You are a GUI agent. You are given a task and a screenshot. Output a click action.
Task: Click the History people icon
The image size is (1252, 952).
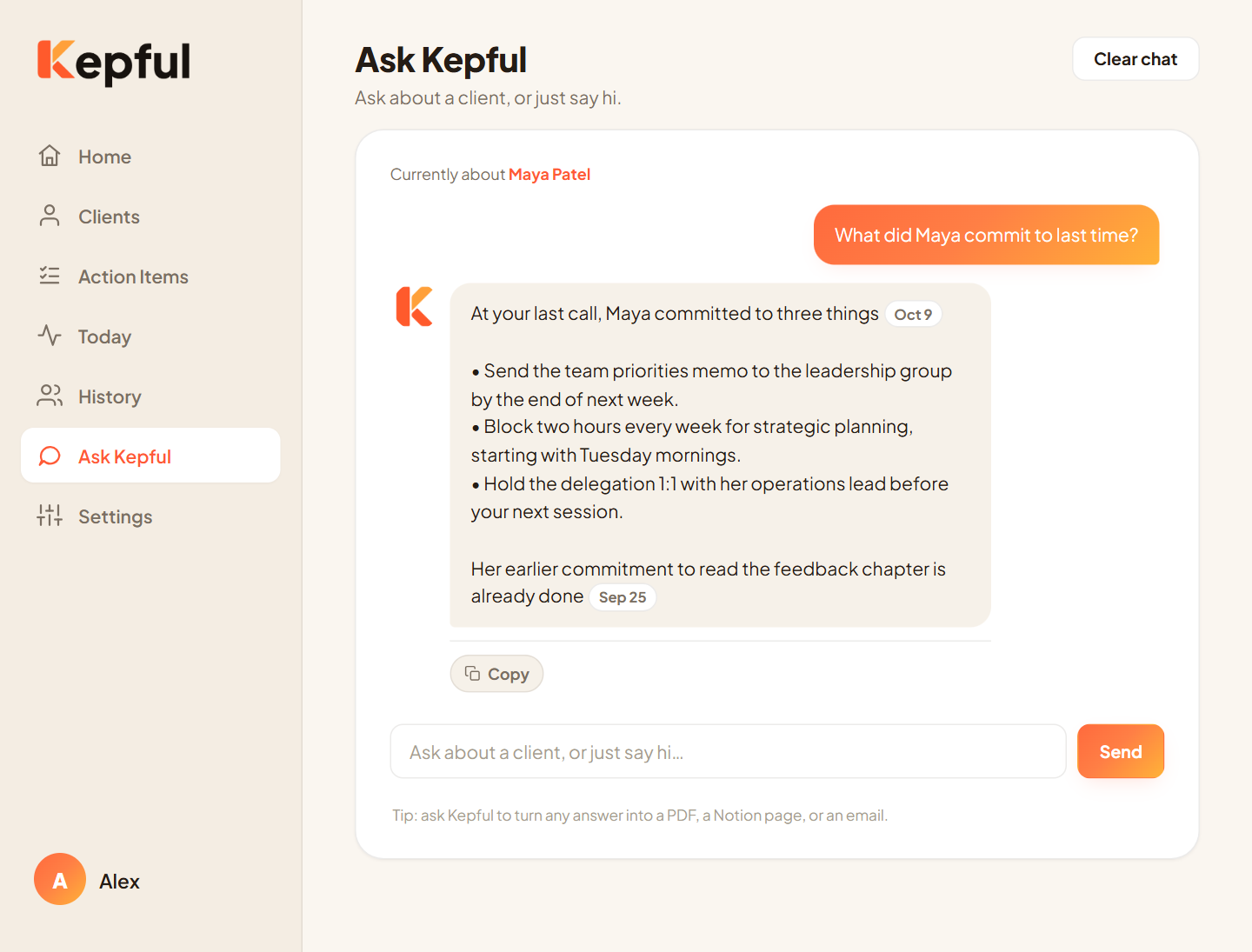[x=50, y=396]
